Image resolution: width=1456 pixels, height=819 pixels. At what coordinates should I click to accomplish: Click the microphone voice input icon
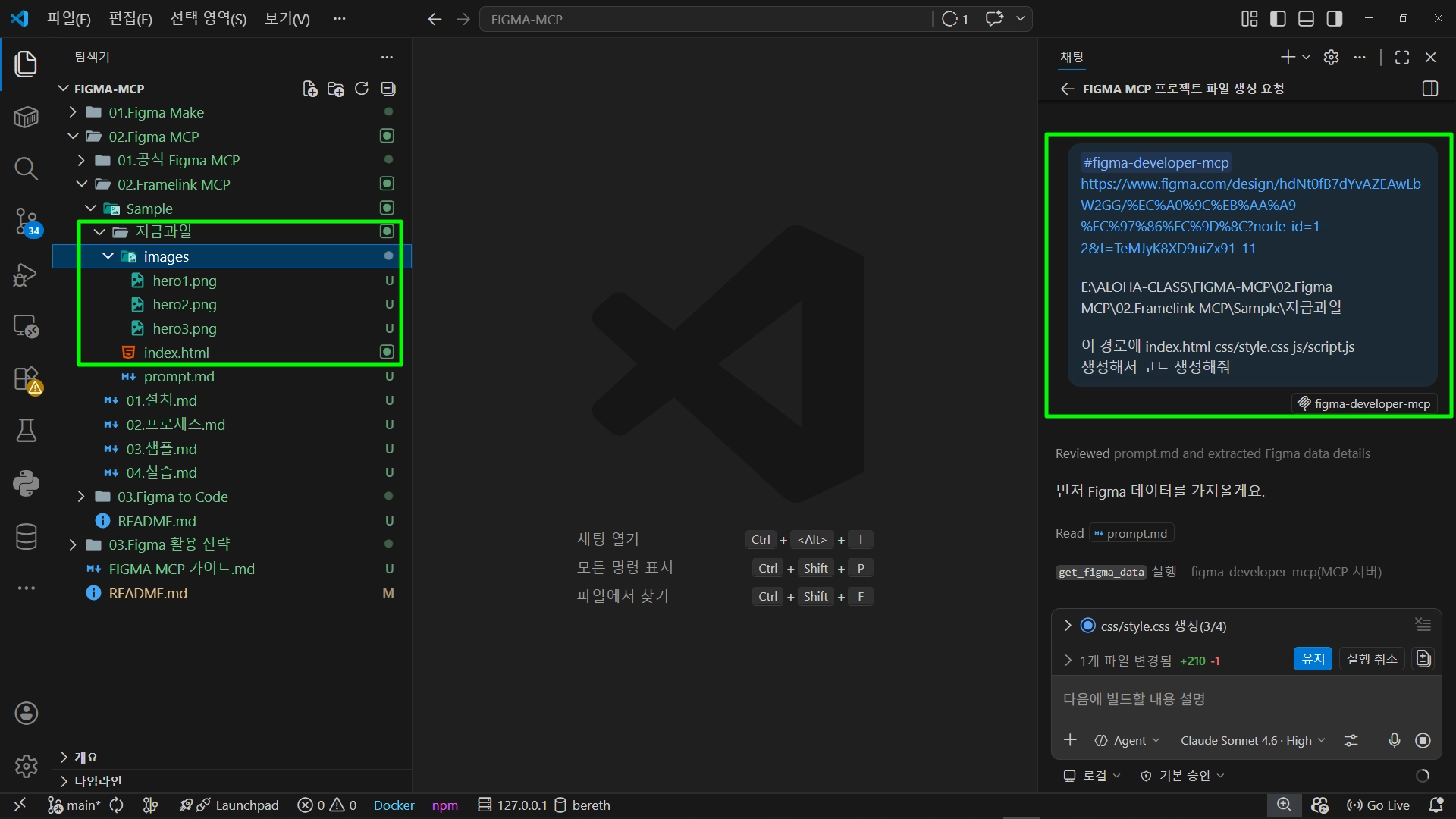(x=1394, y=740)
